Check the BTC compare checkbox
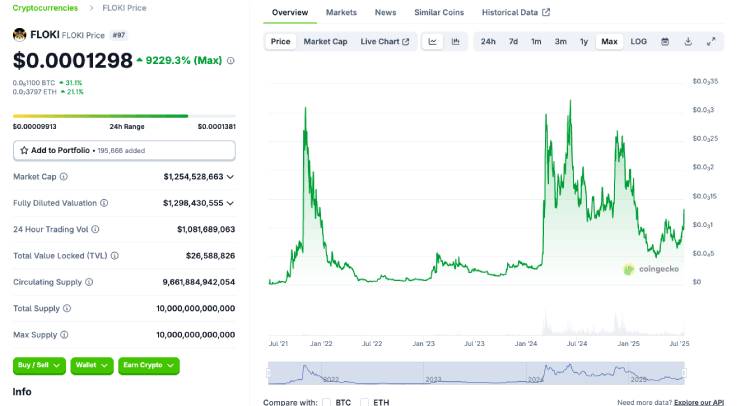 [x=326, y=402]
